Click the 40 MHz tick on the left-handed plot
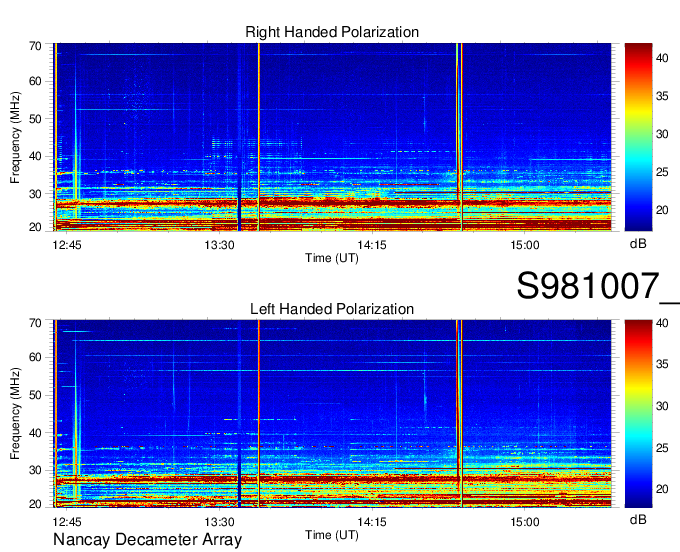This screenshot has height=552, width=680. 35,433
